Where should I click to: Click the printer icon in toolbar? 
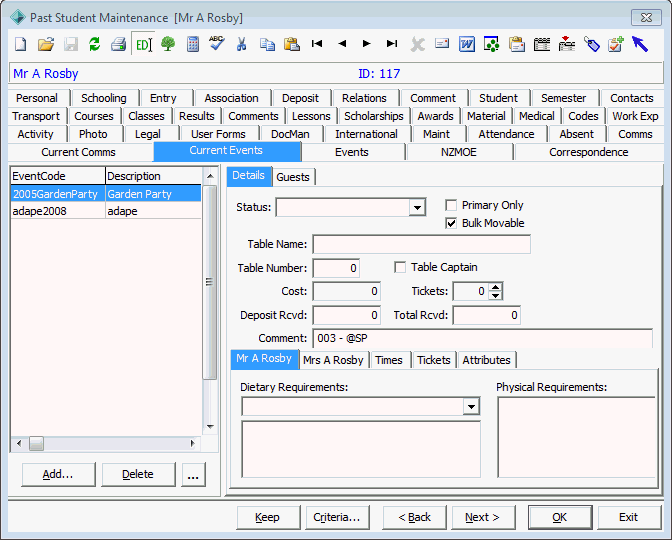(x=118, y=44)
